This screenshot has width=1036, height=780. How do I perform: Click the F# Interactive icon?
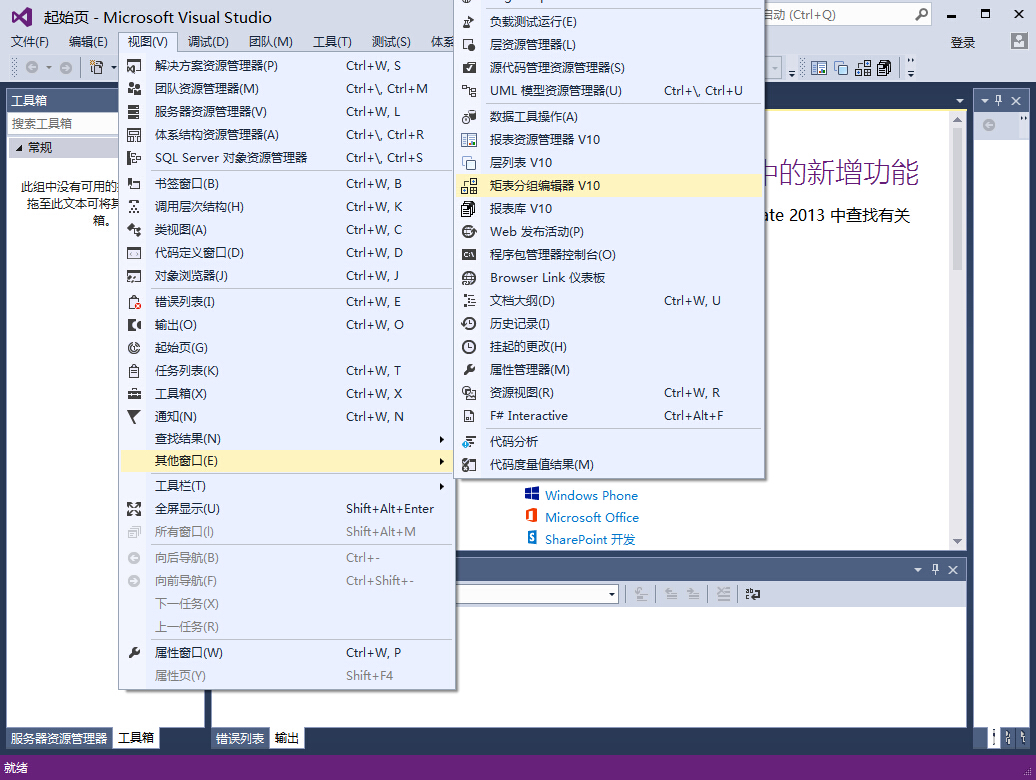pos(469,416)
